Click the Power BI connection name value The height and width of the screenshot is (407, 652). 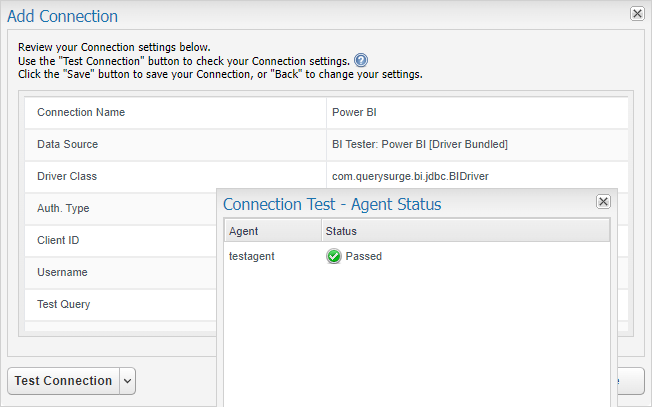tap(354, 112)
